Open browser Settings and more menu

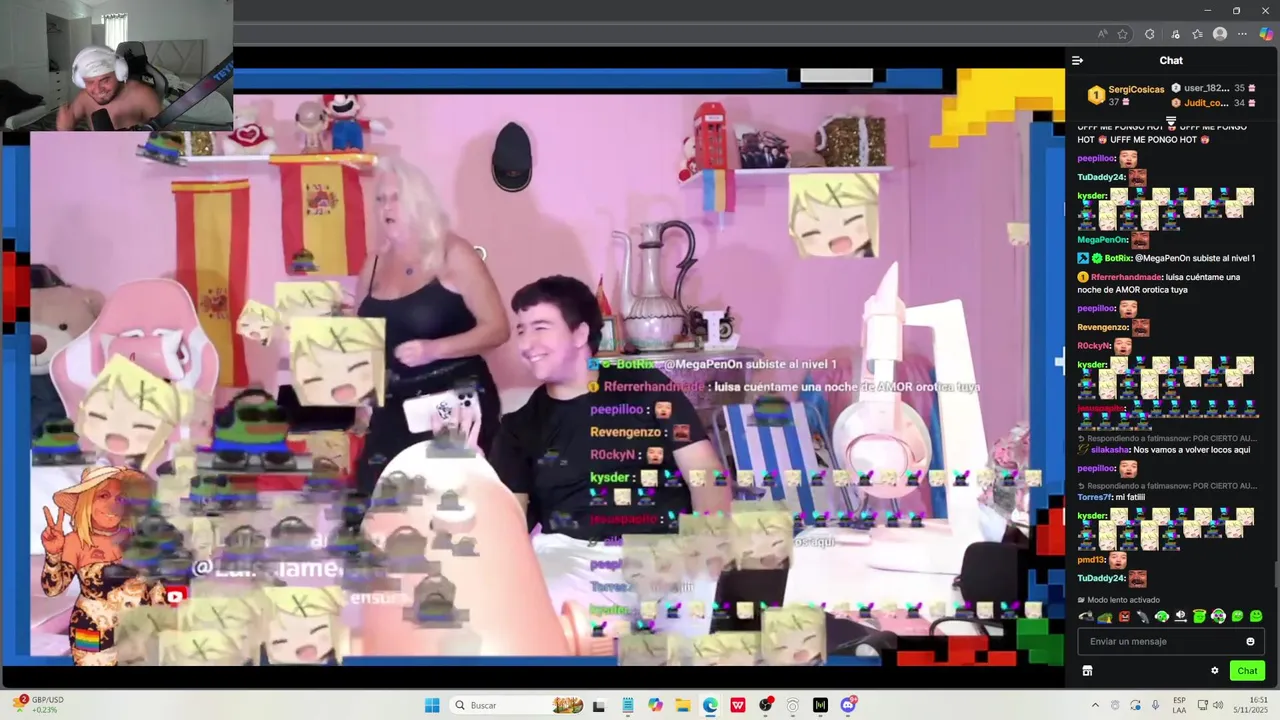point(1243,34)
